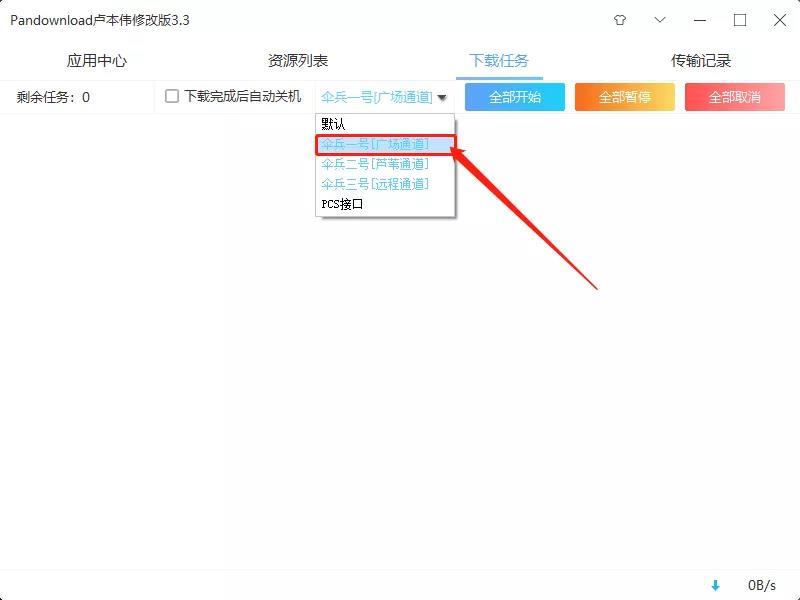Open the 资源列表 tab
The image size is (800, 600).
coord(298,61)
